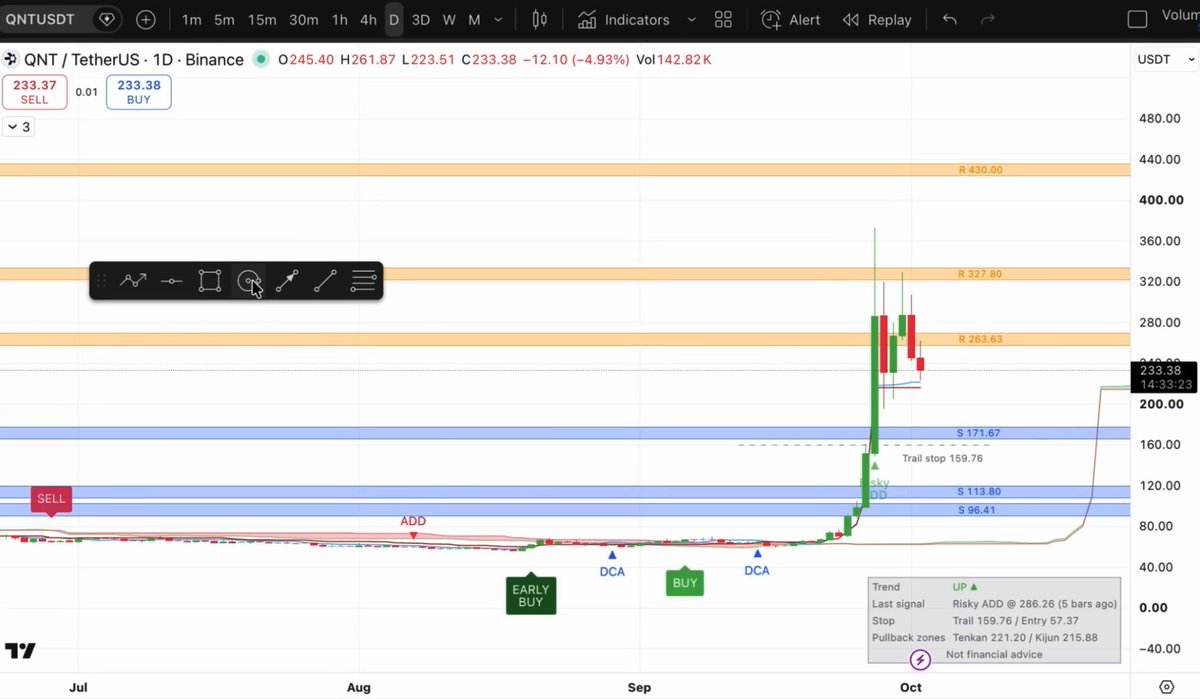This screenshot has height=699, width=1200.
Task: Open the Indicators panel
Action: pyautogui.click(x=624, y=19)
